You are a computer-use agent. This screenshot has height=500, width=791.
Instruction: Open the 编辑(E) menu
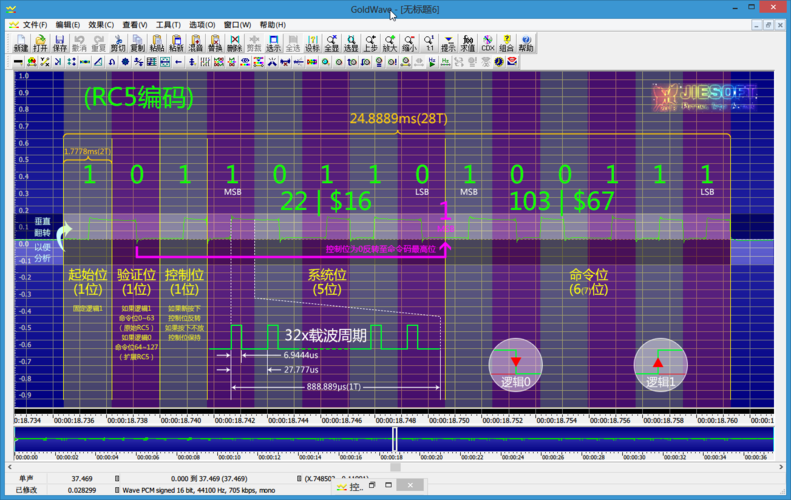click(x=68, y=25)
